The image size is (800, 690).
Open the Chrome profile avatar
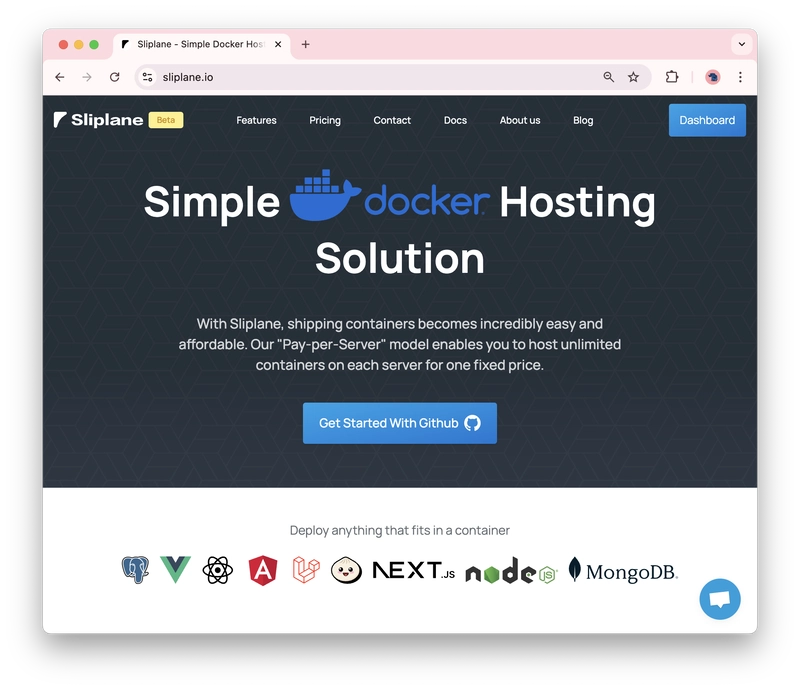pos(713,77)
